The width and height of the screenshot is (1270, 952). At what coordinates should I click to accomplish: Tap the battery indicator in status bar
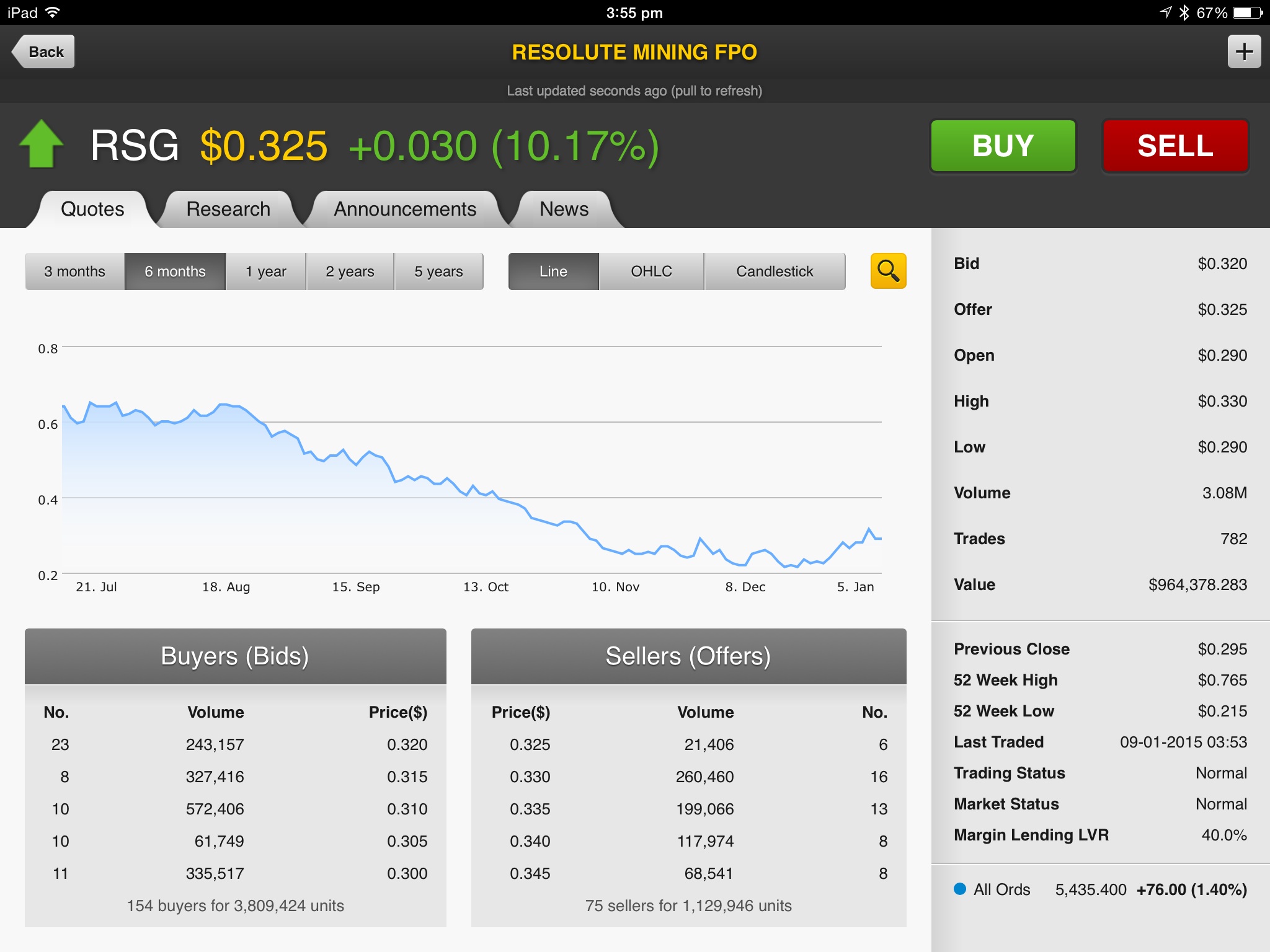point(1248,12)
